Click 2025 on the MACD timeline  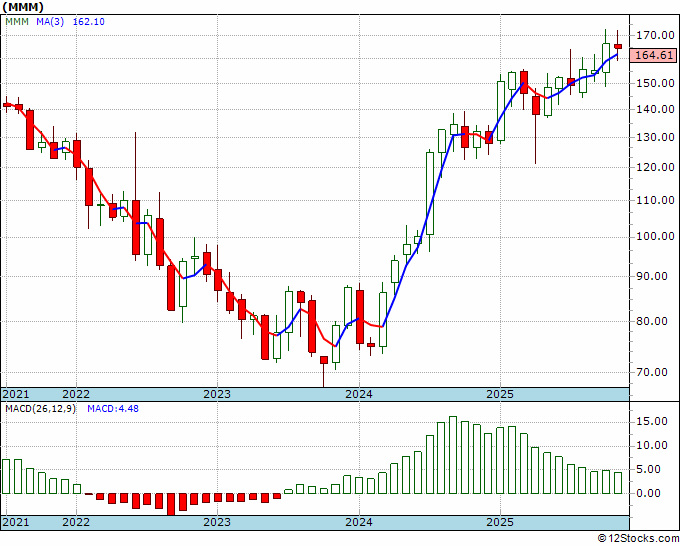click(500, 522)
